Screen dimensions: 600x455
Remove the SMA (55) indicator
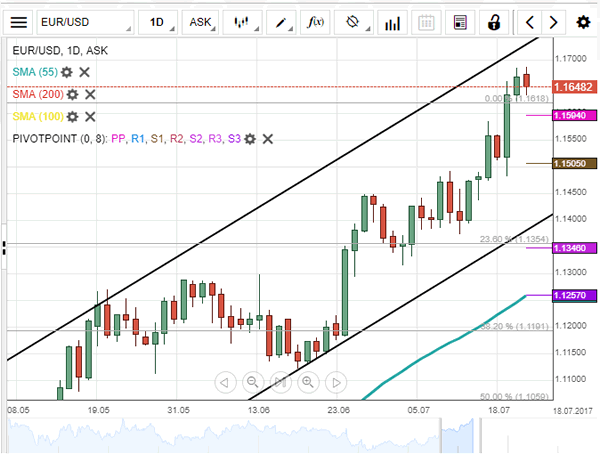click(x=85, y=72)
